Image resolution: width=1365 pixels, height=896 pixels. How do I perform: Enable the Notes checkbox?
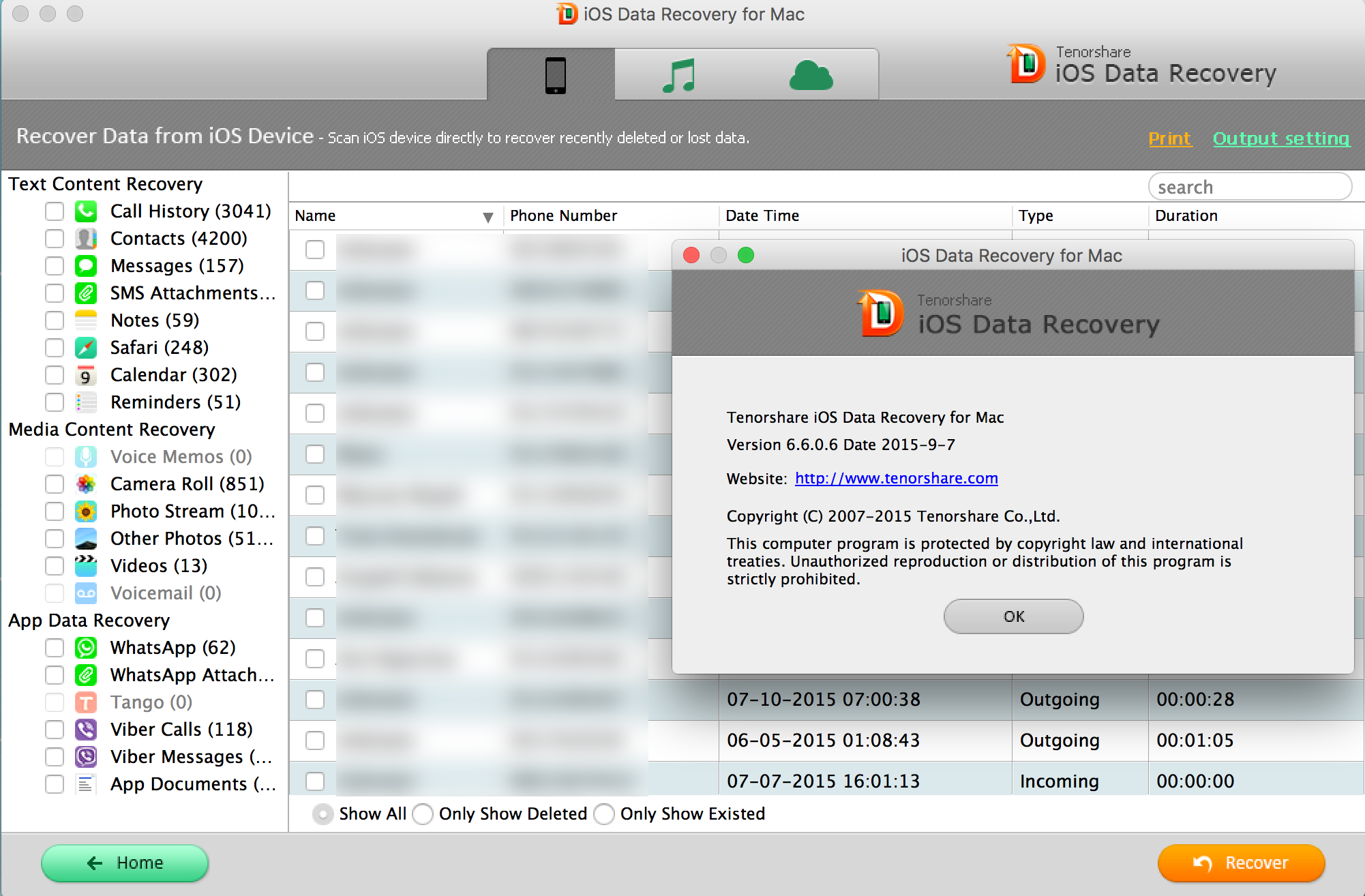click(55, 320)
